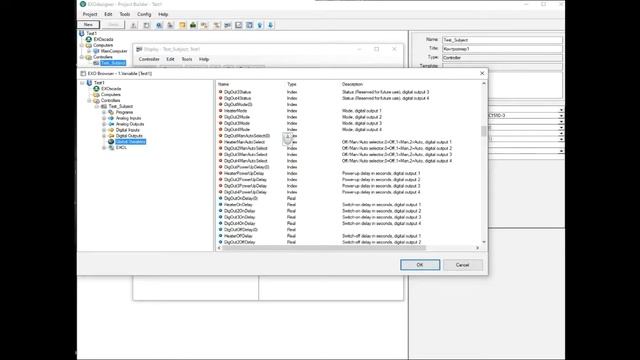Click the variable icon beside DigOut3Status
This screenshot has height=360, width=640.
pos(220,92)
